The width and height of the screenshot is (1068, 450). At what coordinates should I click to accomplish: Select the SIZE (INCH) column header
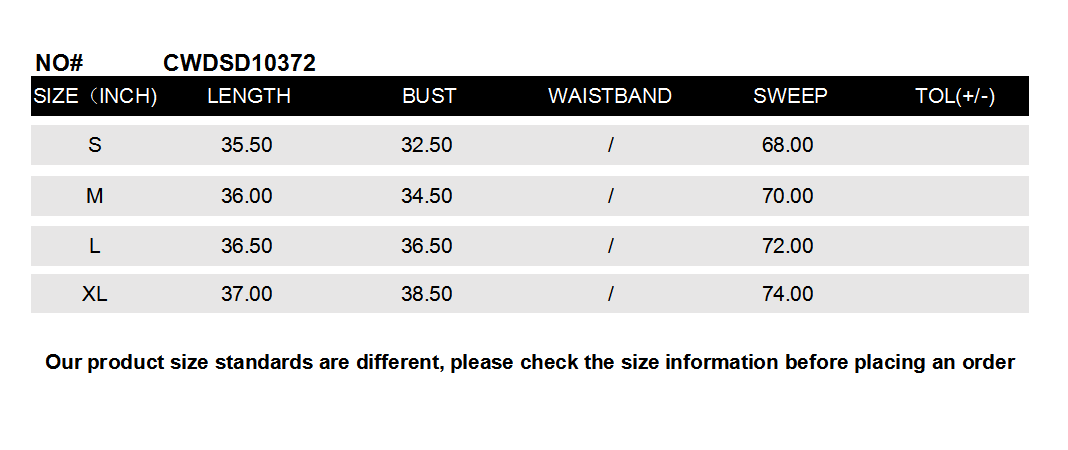96,96
